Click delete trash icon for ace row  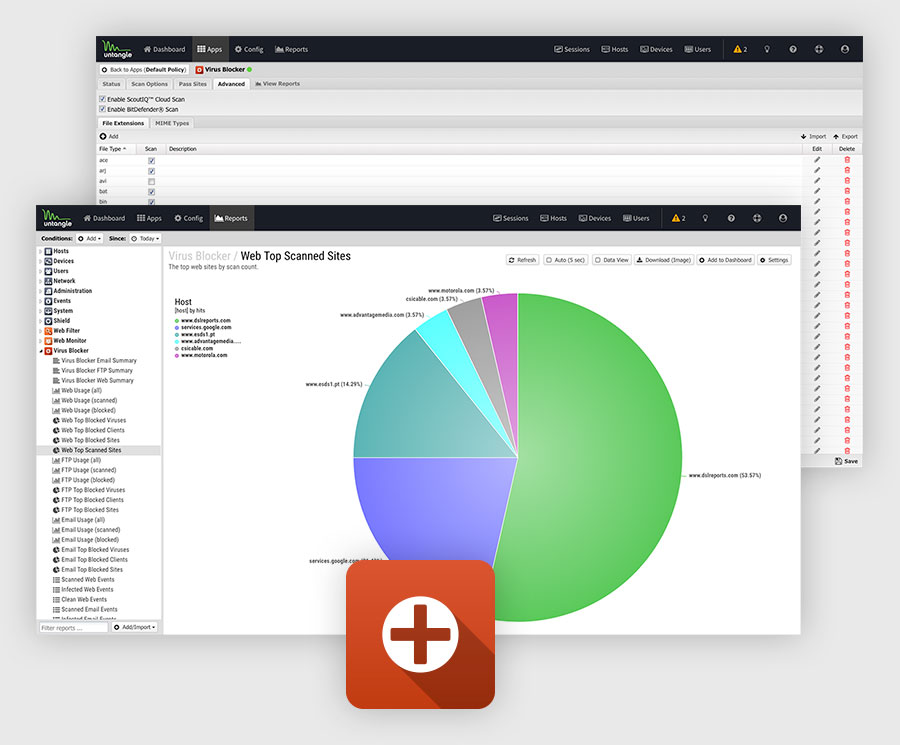coord(847,160)
